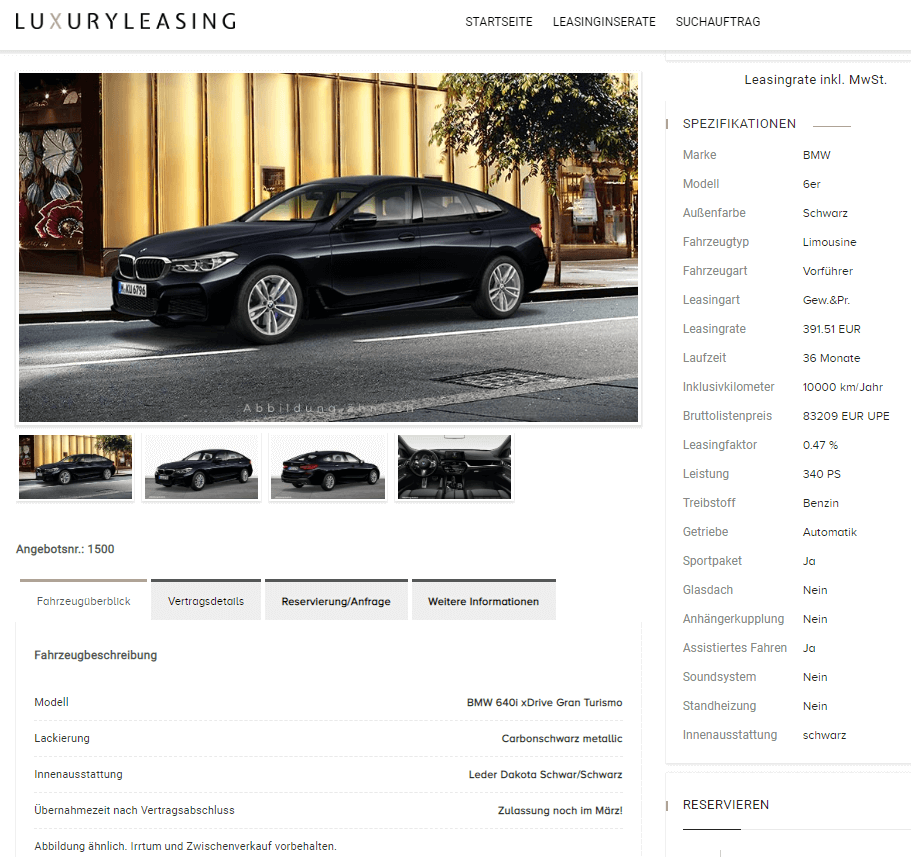The width and height of the screenshot is (911, 857).
Task: Click 'Leasingrate inkl. MwSt.' text
Action: [816, 80]
